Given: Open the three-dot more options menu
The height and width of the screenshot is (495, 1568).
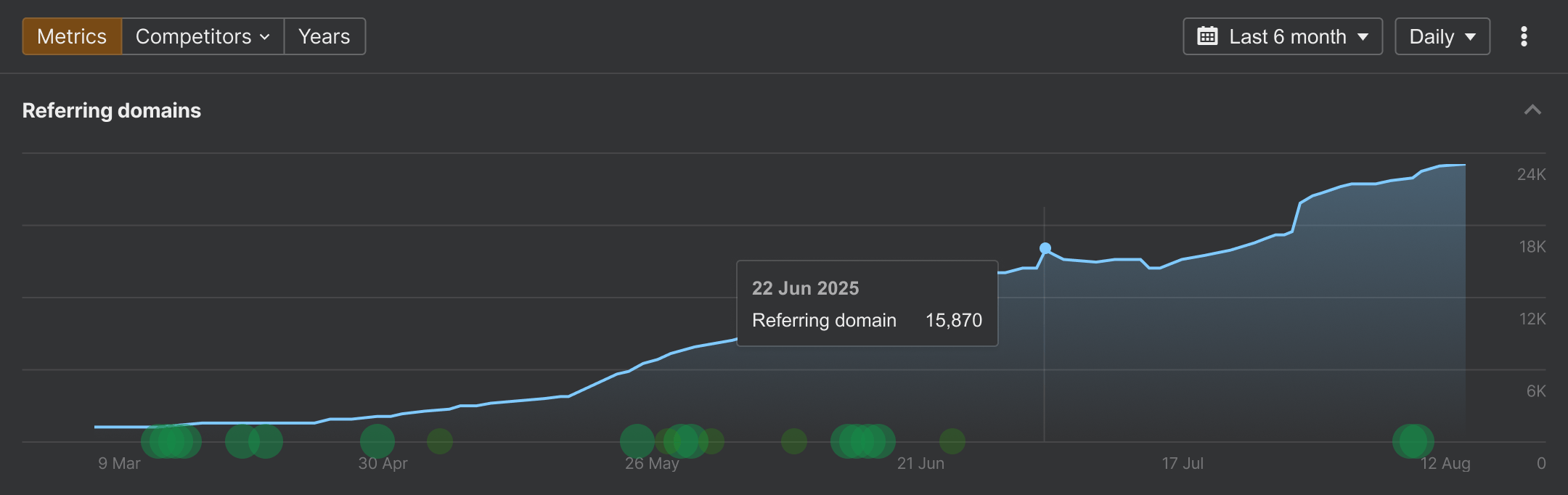Looking at the screenshot, I should 1524,36.
